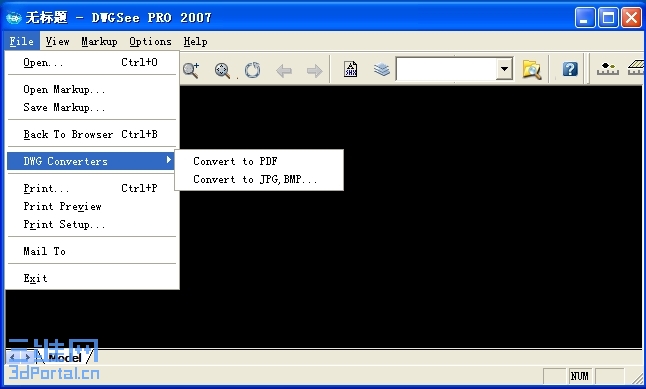Screen dimensions: 646x389
Task: Open the Help menu
Action: [x=195, y=41]
